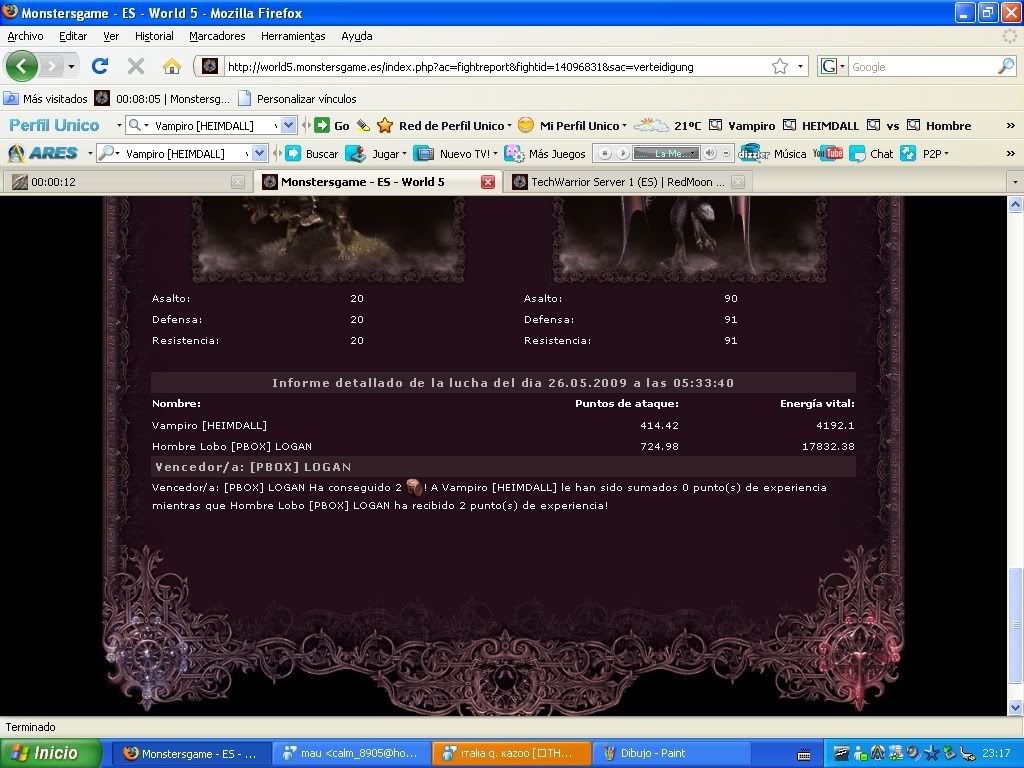The image size is (1024, 768).
Task: Open the weather 21°C toolbar icon
Action: tap(651, 125)
